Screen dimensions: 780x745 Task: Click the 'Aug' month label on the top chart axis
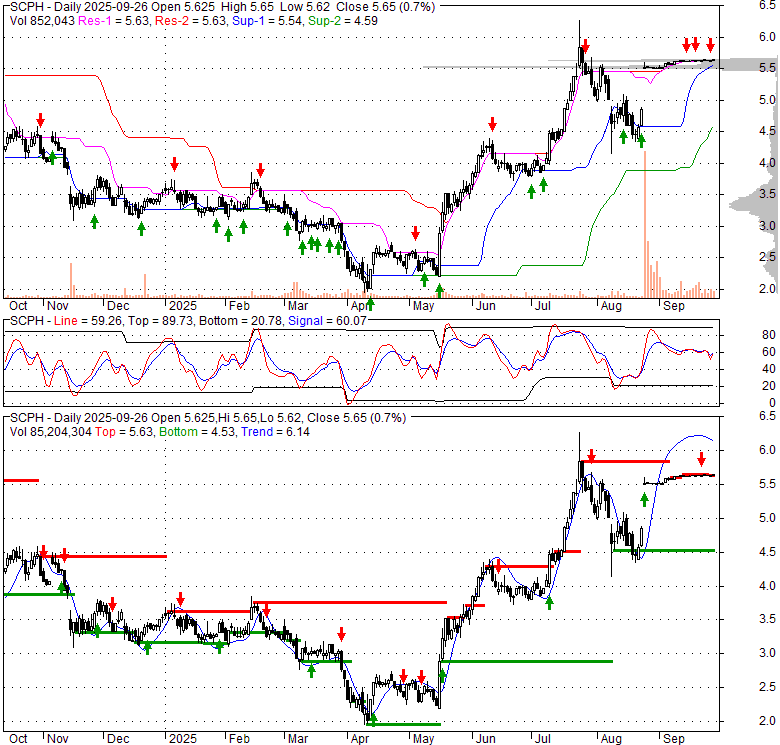click(x=611, y=305)
